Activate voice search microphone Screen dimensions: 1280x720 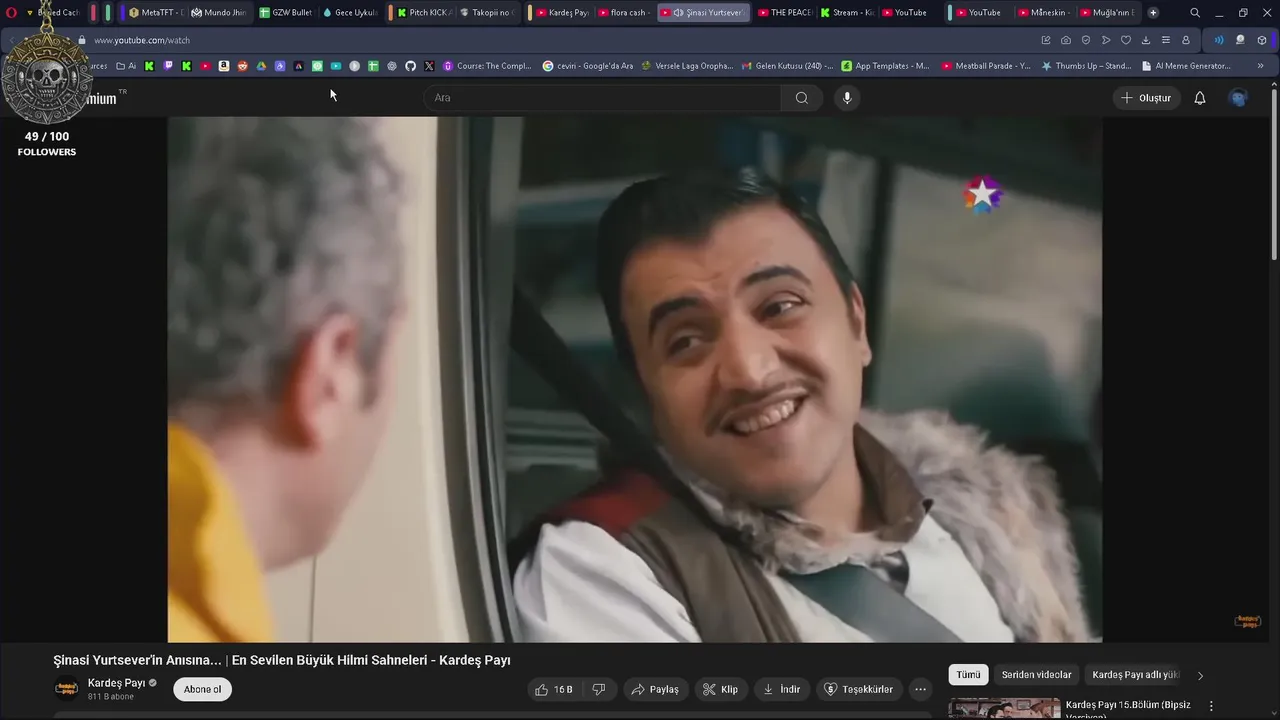[x=847, y=98]
